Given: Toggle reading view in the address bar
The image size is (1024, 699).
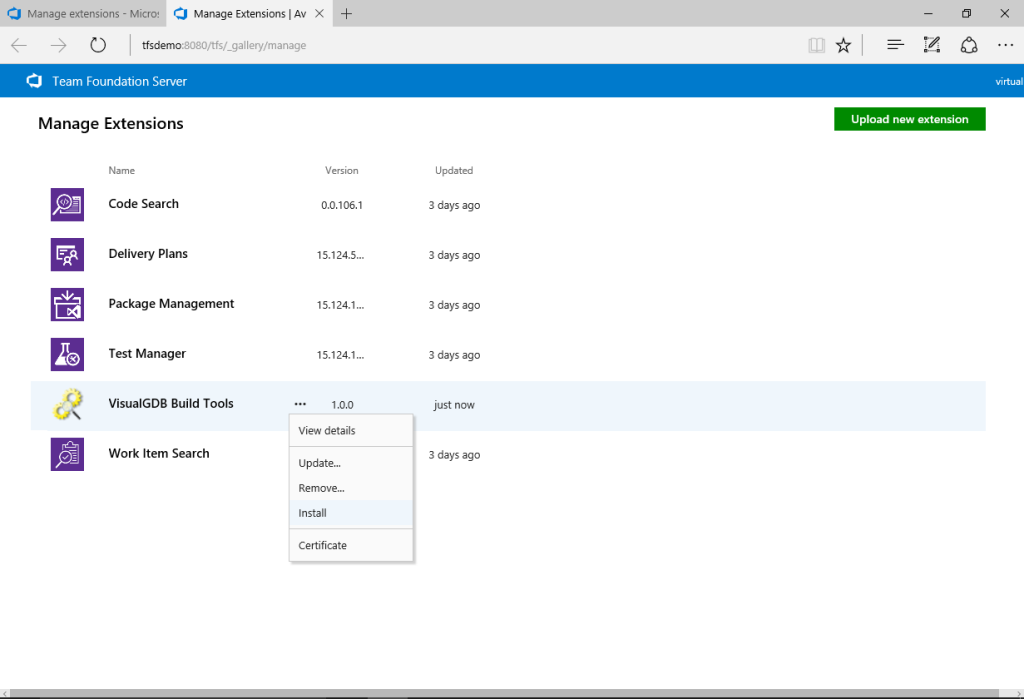Looking at the screenshot, I should click(816, 44).
